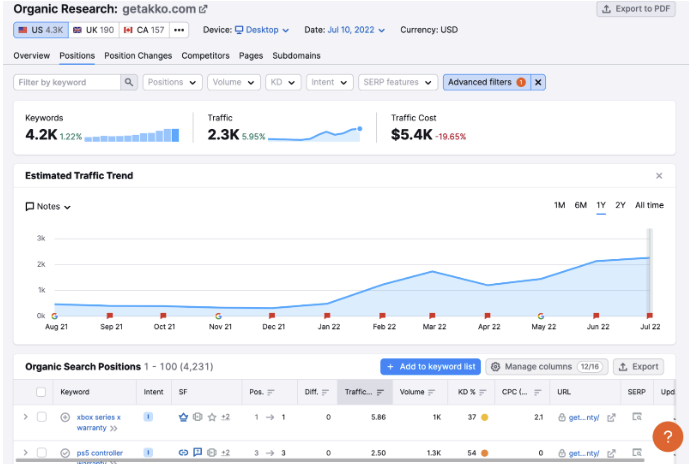Select checkbox for ps5 controller row
This screenshot has height=464, width=690.
pyautogui.click(x=42, y=453)
